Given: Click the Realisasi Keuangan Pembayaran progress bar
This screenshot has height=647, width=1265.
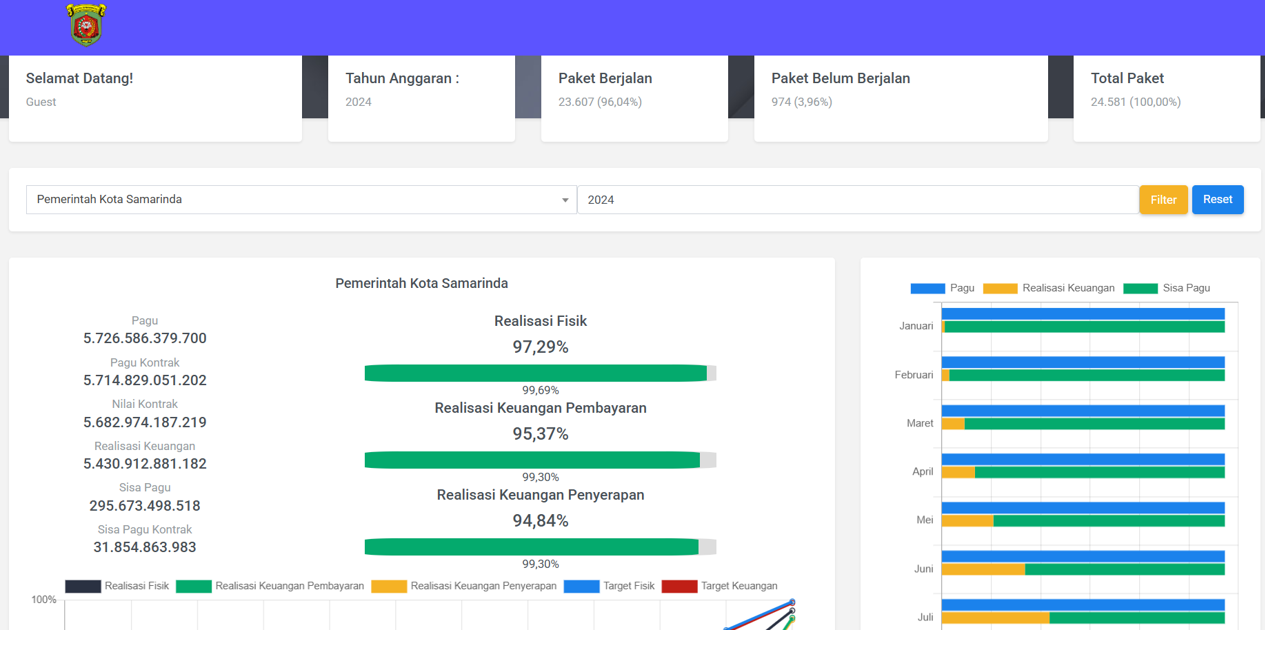Looking at the screenshot, I should [x=540, y=460].
